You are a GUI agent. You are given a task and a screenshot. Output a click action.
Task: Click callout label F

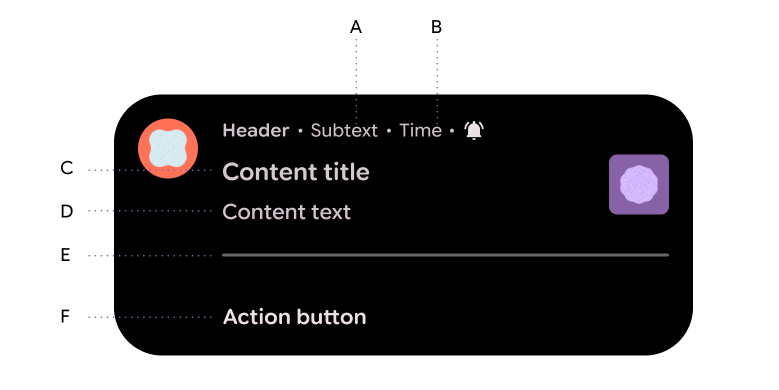(65, 316)
